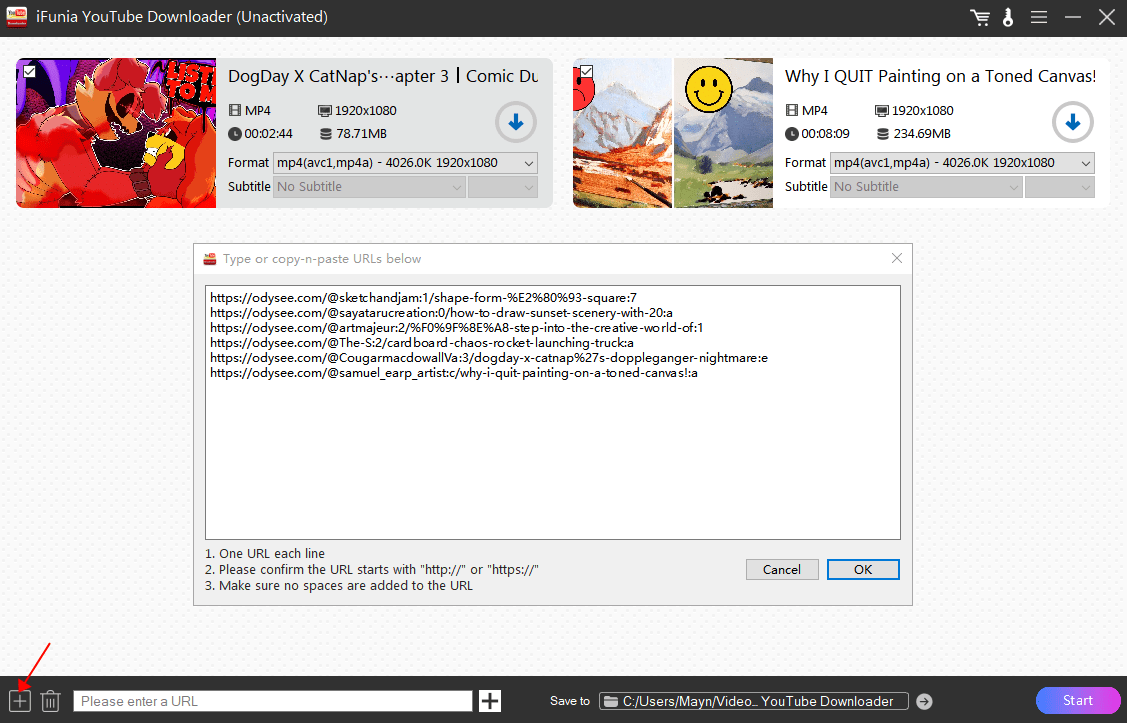The height and width of the screenshot is (723, 1127).
Task: Click the batch add URLs icon
Action: (20, 701)
